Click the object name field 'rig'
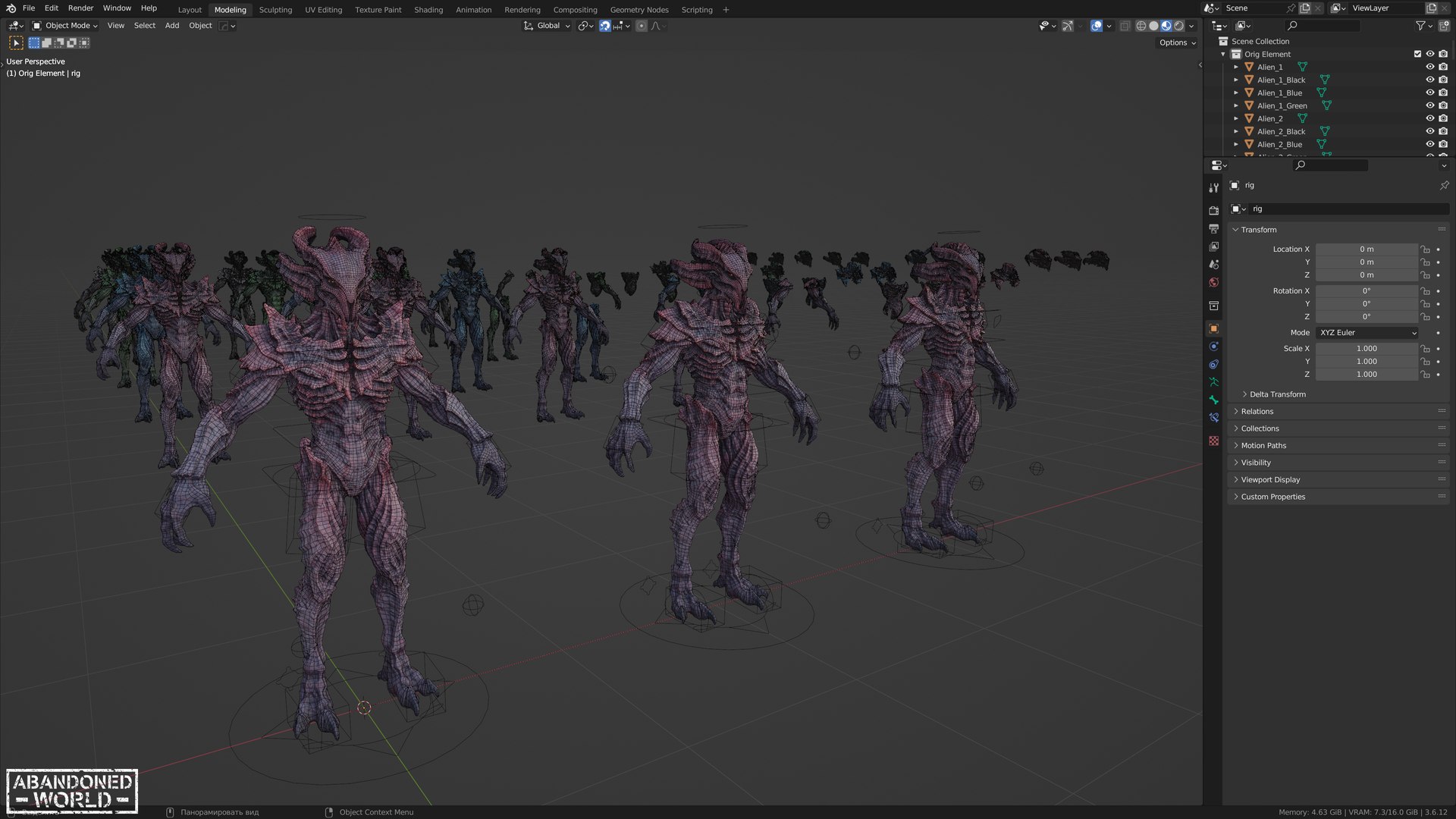Image resolution: width=1456 pixels, height=819 pixels. tap(1347, 209)
